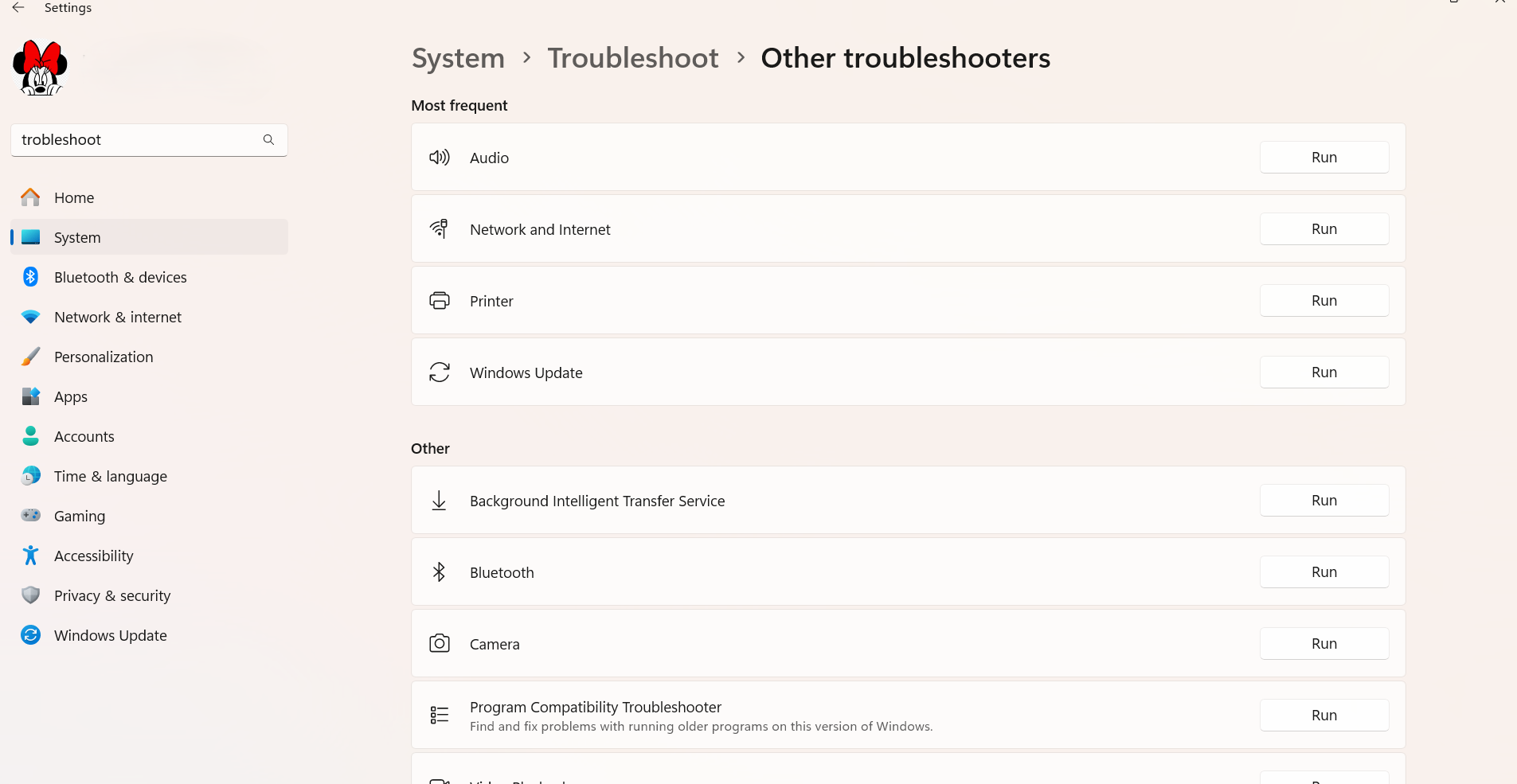
Task: Click the back arrow button
Action: [x=18, y=7]
